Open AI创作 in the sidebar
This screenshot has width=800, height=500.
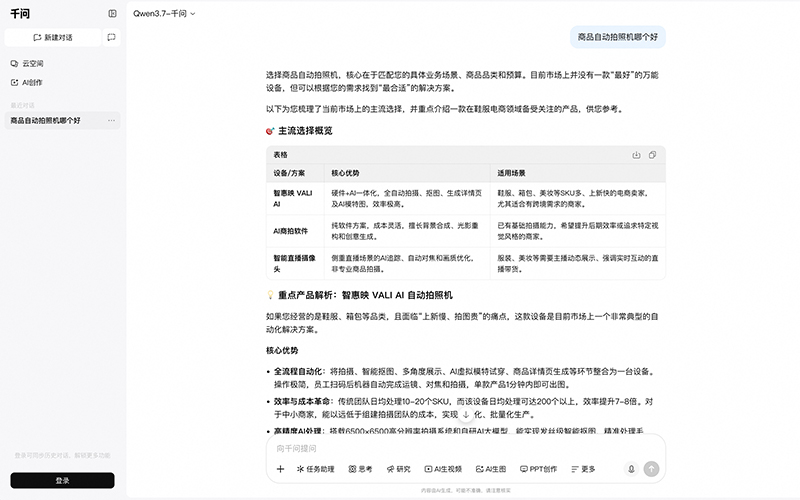27,82
